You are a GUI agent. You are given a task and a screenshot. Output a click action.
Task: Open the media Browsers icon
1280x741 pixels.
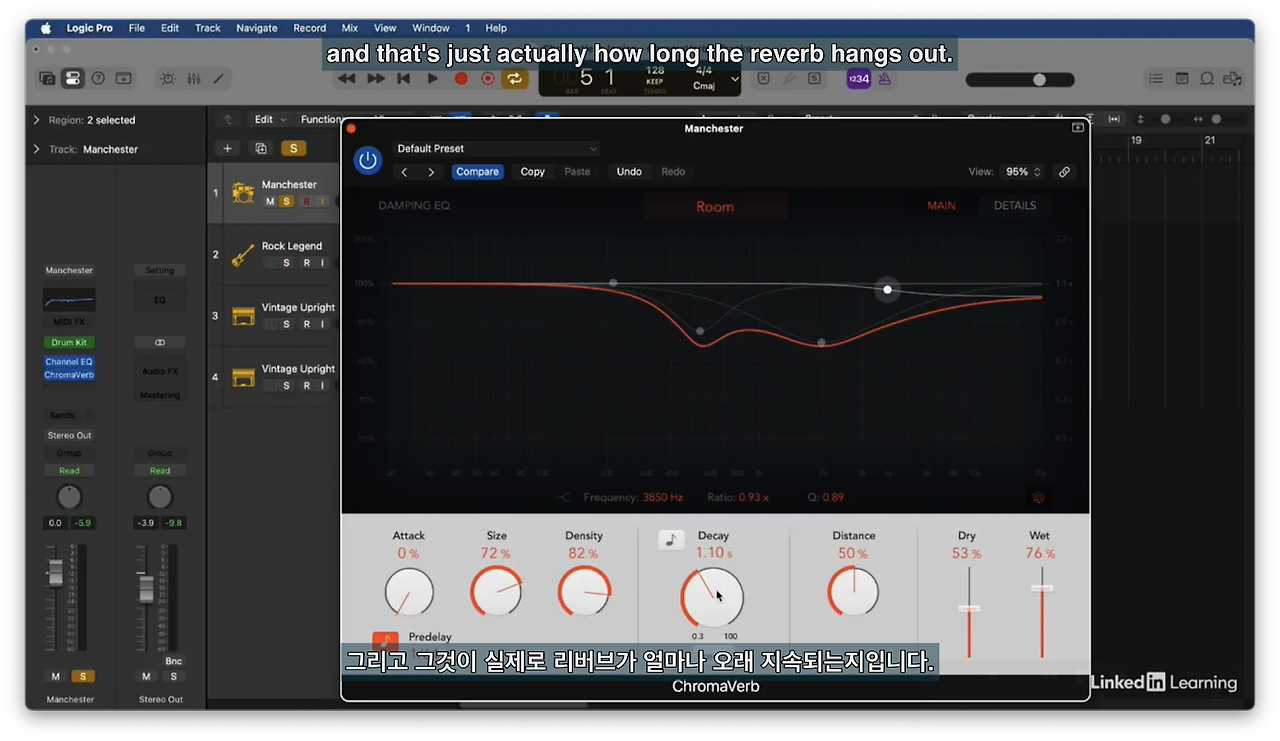pos(1234,78)
